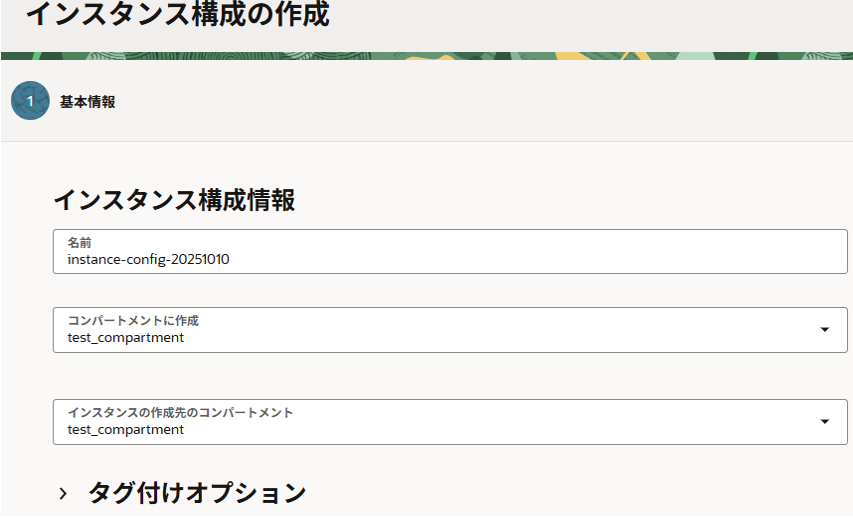The height and width of the screenshot is (519, 853).
Task: Click the number 1 inside step indicator
Action: pos(30,101)
